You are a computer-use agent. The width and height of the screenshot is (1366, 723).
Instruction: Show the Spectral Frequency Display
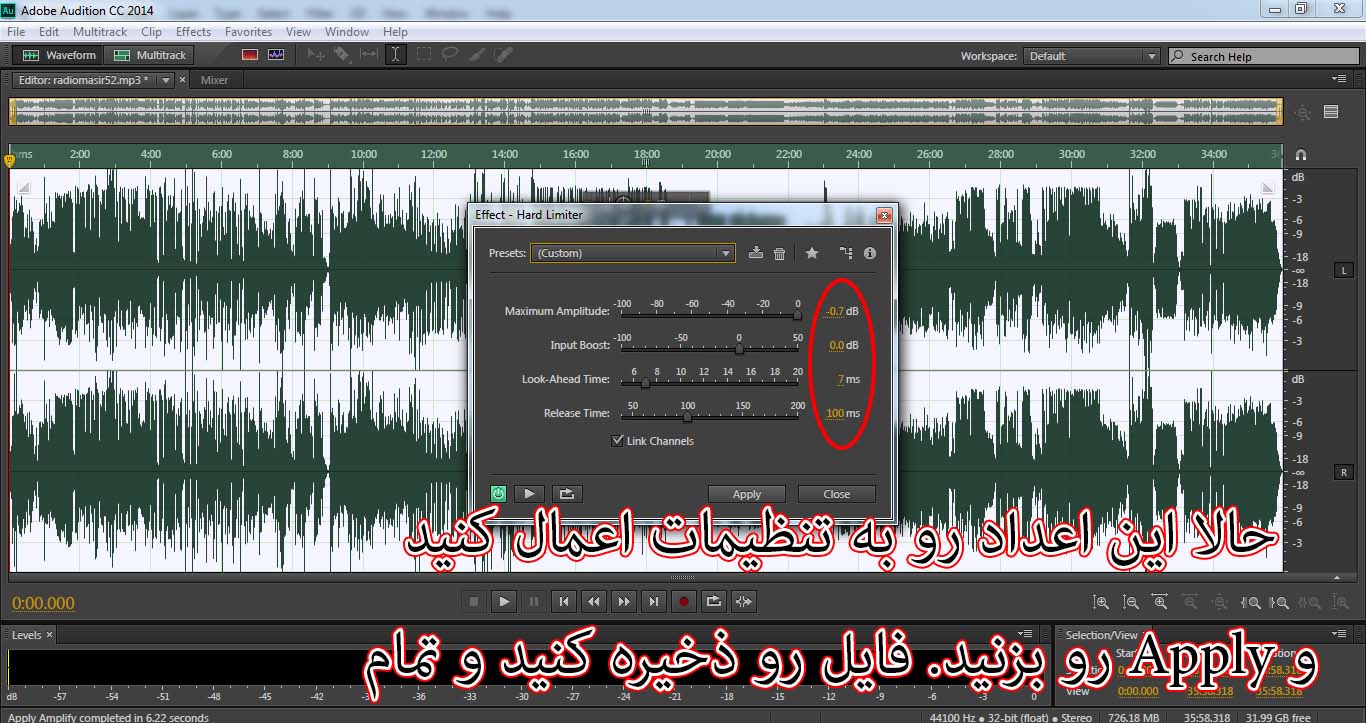[250, 56]
